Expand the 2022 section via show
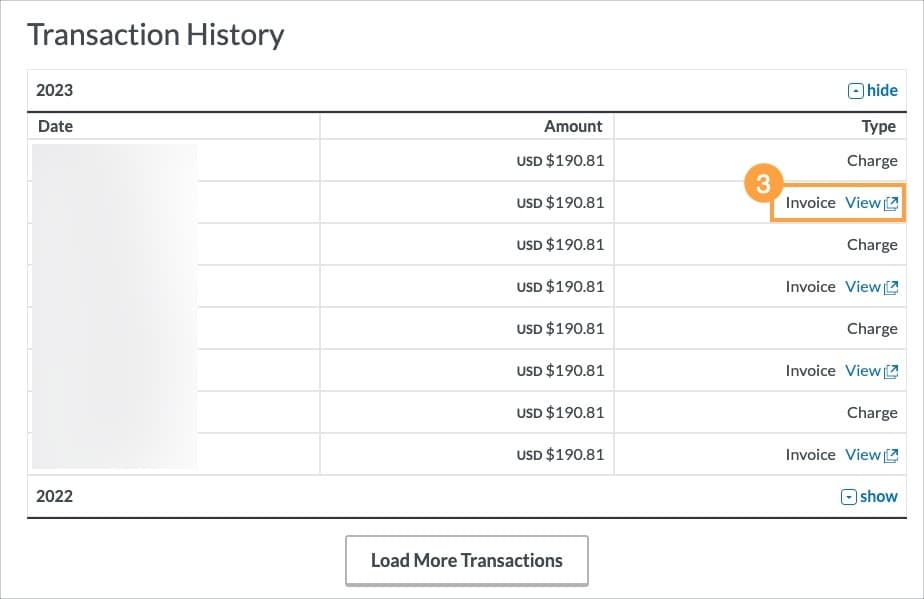Screen dimensions: 924x599 [x=876, y=496]
